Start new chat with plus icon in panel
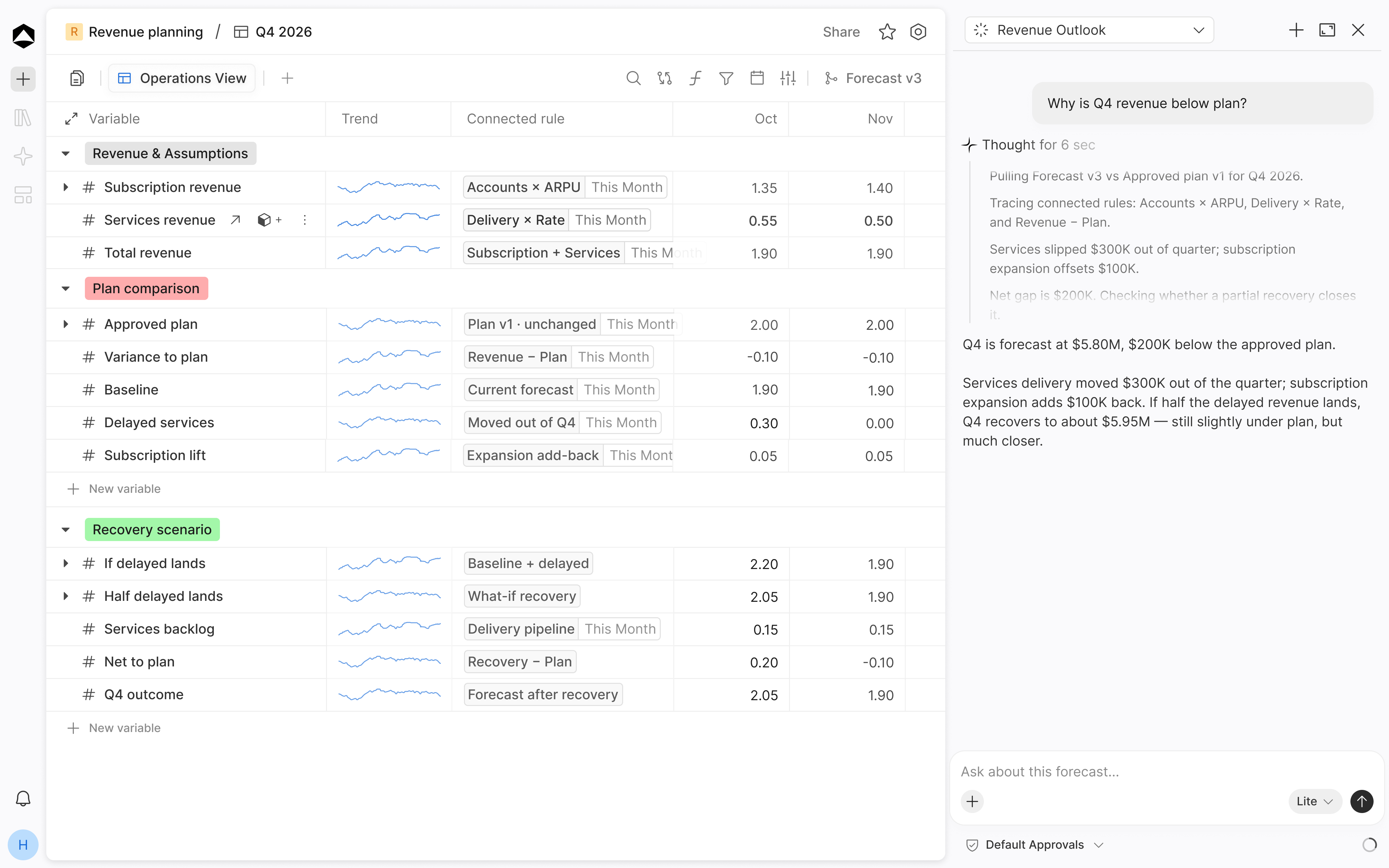The height and width of the screenshot is (868, 1389). pyautogui.click(x=1296, y=30)
